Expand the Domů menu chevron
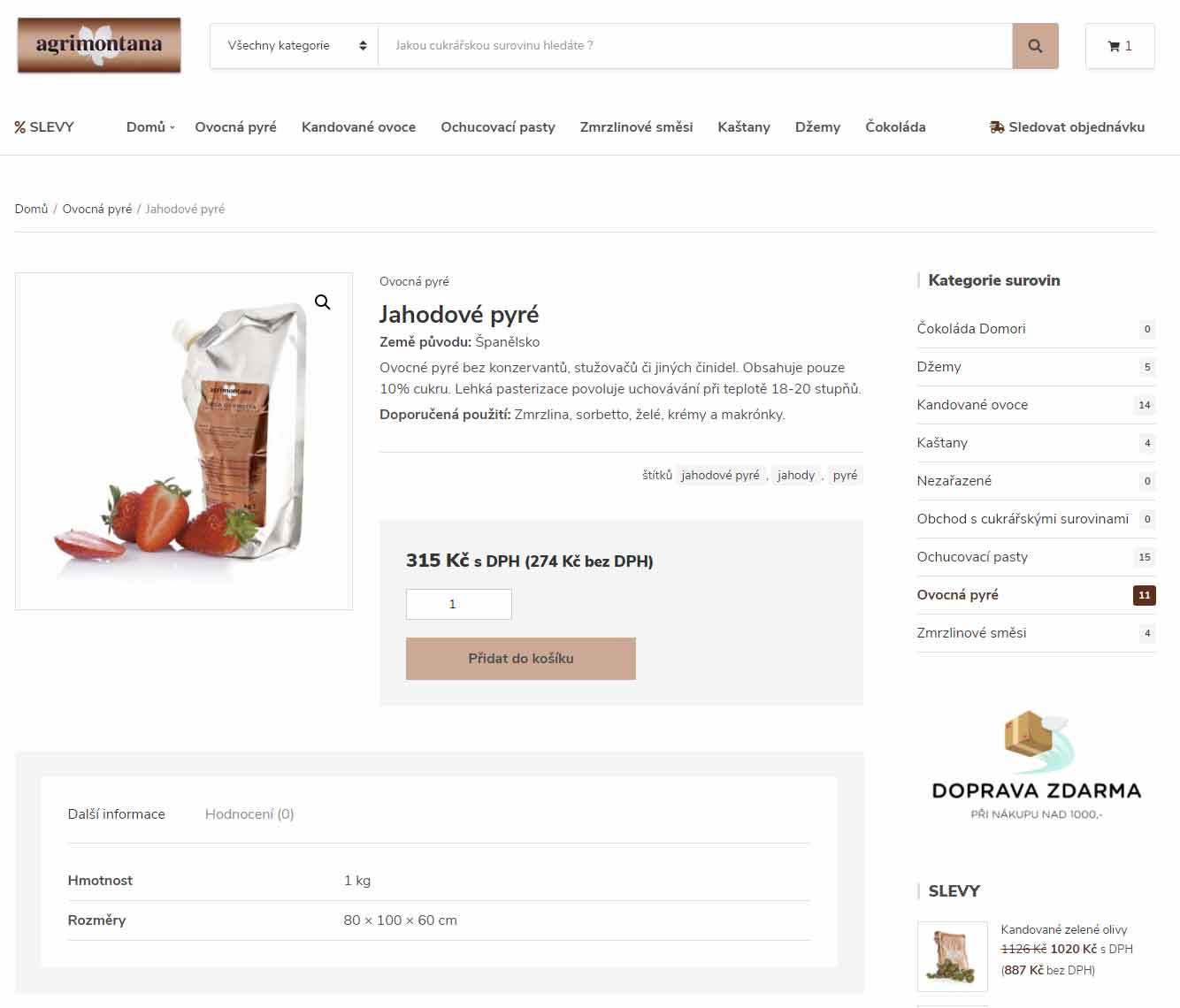The image size is (1180, 1008). click(172, 127)
